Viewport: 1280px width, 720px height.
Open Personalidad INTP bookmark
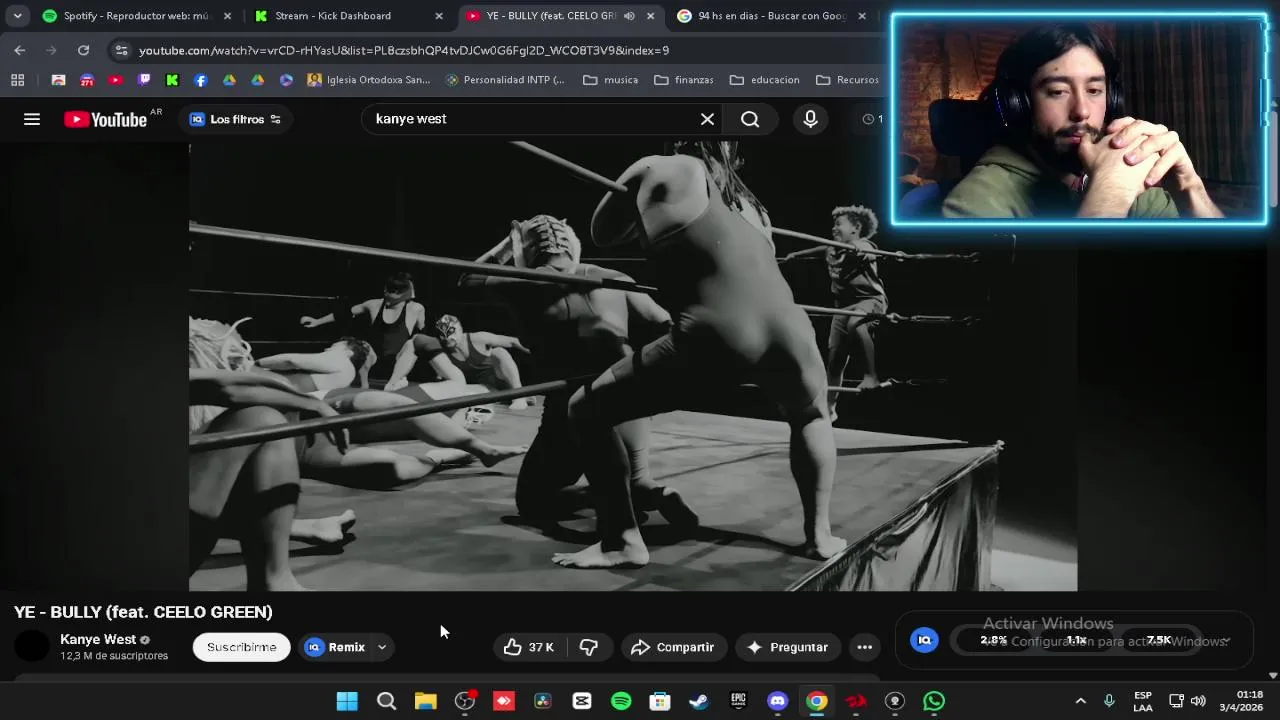(x=505, y=80)
